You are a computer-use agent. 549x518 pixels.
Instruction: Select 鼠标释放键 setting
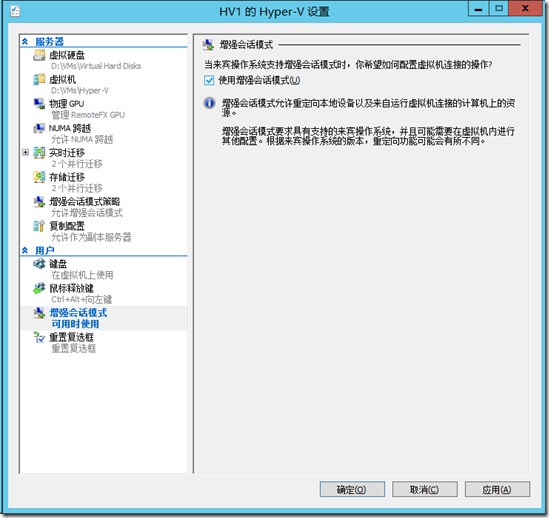coord(71,288)
